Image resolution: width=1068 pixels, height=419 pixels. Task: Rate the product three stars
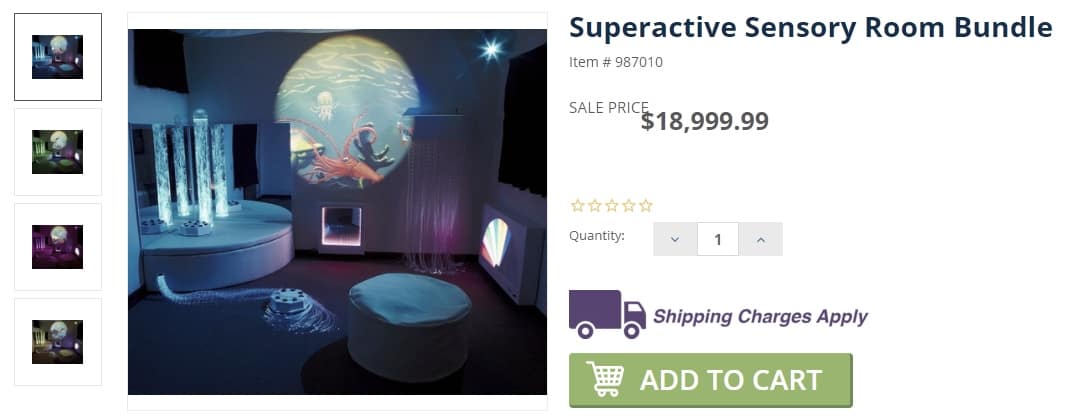(x=612, y=205)
